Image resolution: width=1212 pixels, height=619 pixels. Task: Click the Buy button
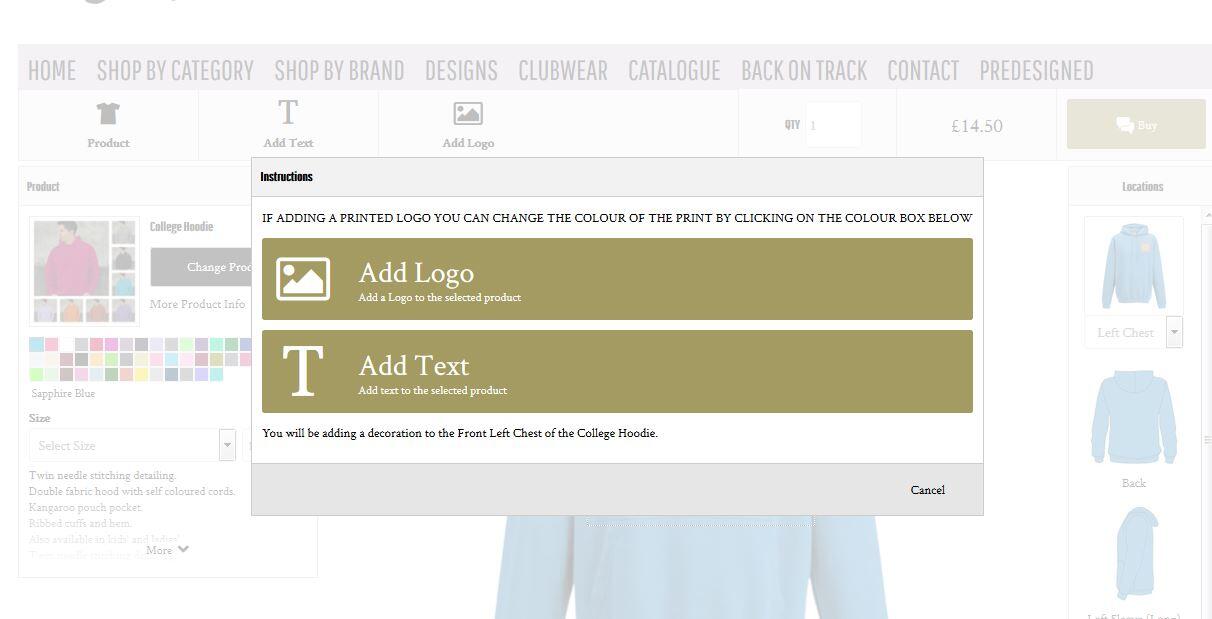pyautogui.click(x=1136, y=125)
